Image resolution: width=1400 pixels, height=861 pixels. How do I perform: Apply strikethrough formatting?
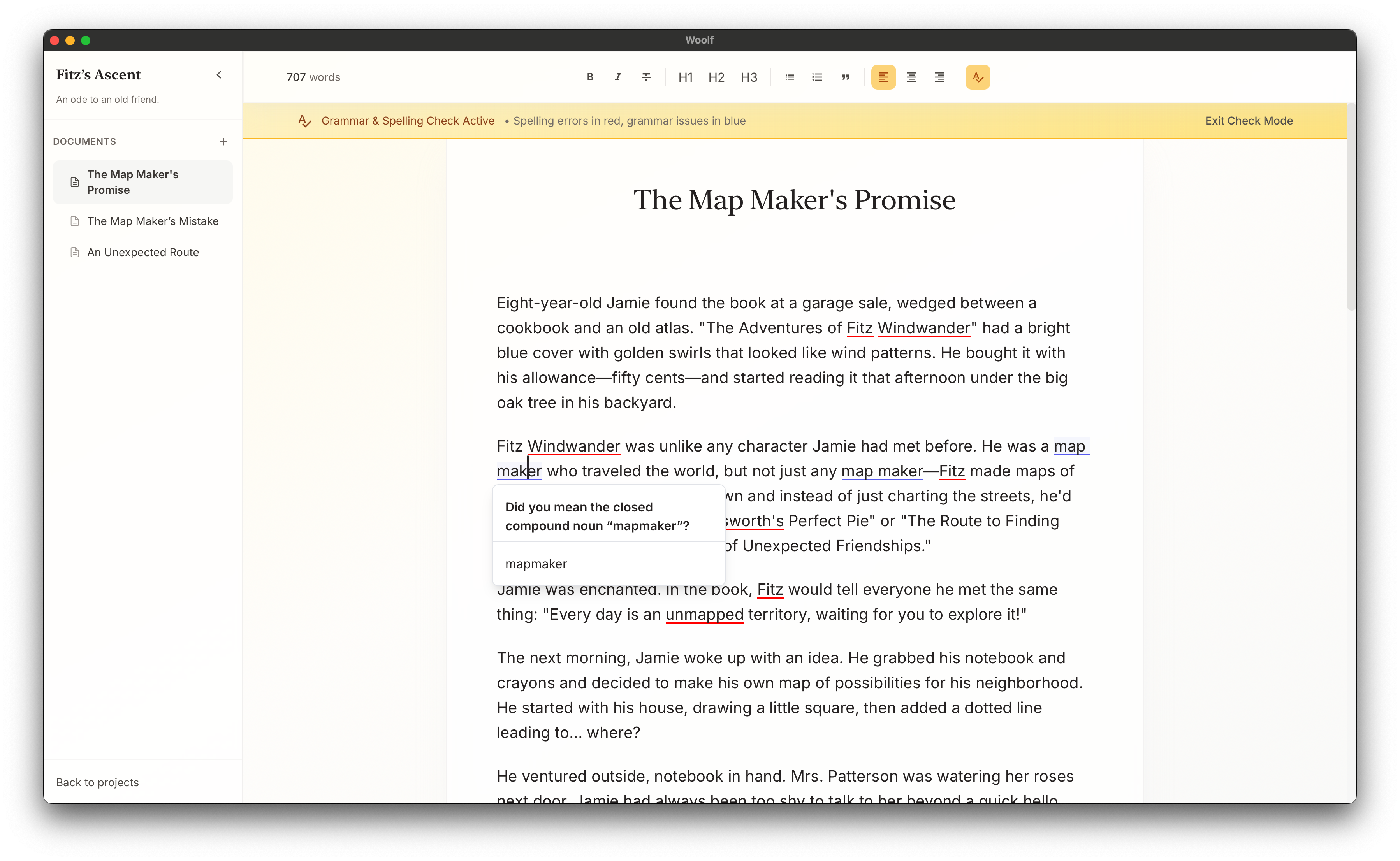pyautogui.click(x=646, y=77)
